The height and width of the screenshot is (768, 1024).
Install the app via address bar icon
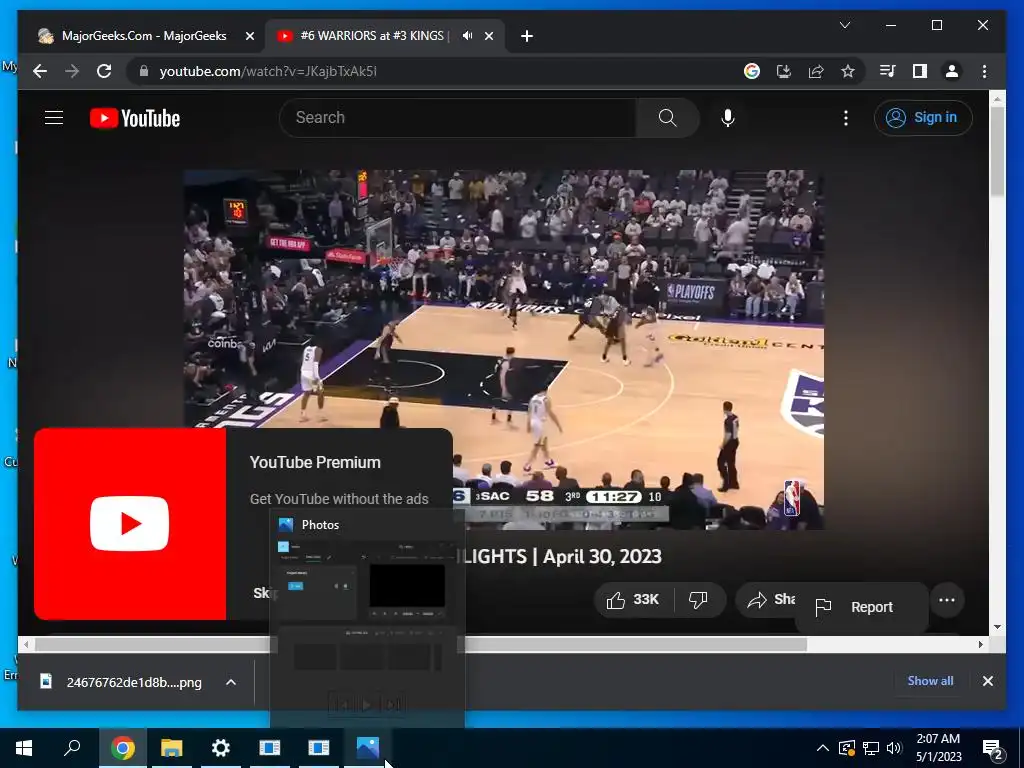[784, 71]
